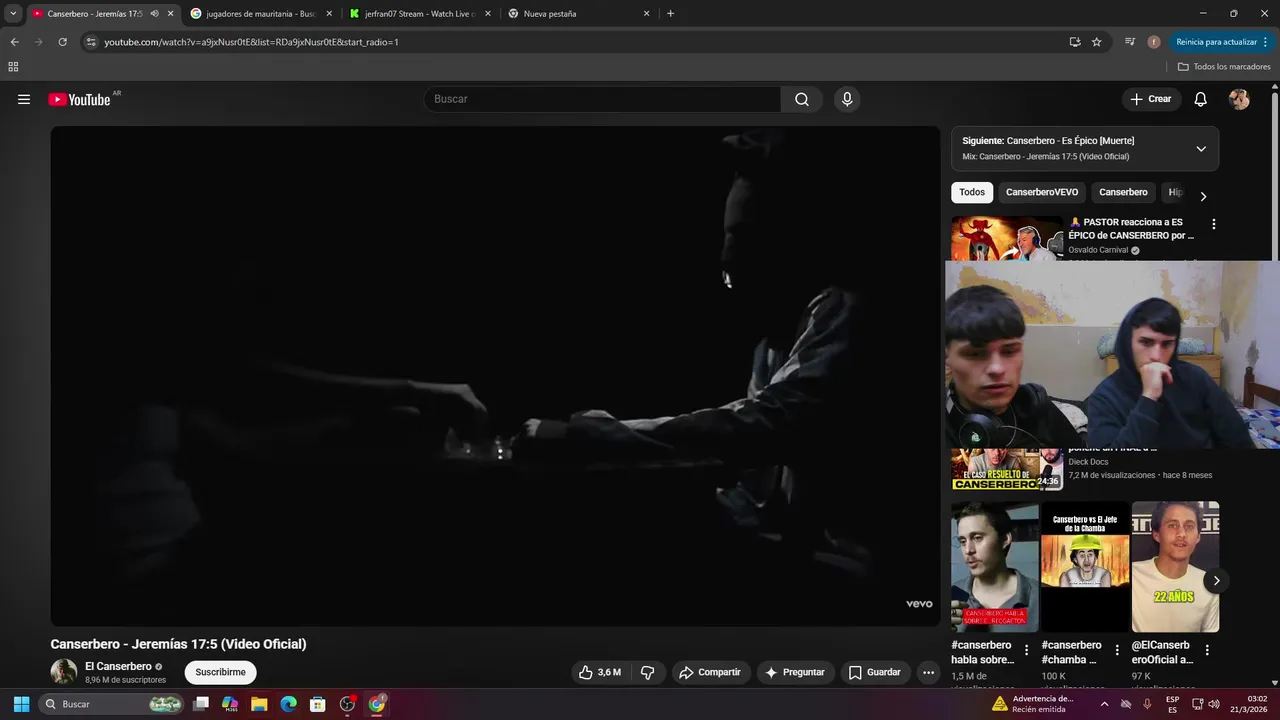Screen dimensions: 1280x720
Task: Click the Crear button
Action: pos(1151,99)
